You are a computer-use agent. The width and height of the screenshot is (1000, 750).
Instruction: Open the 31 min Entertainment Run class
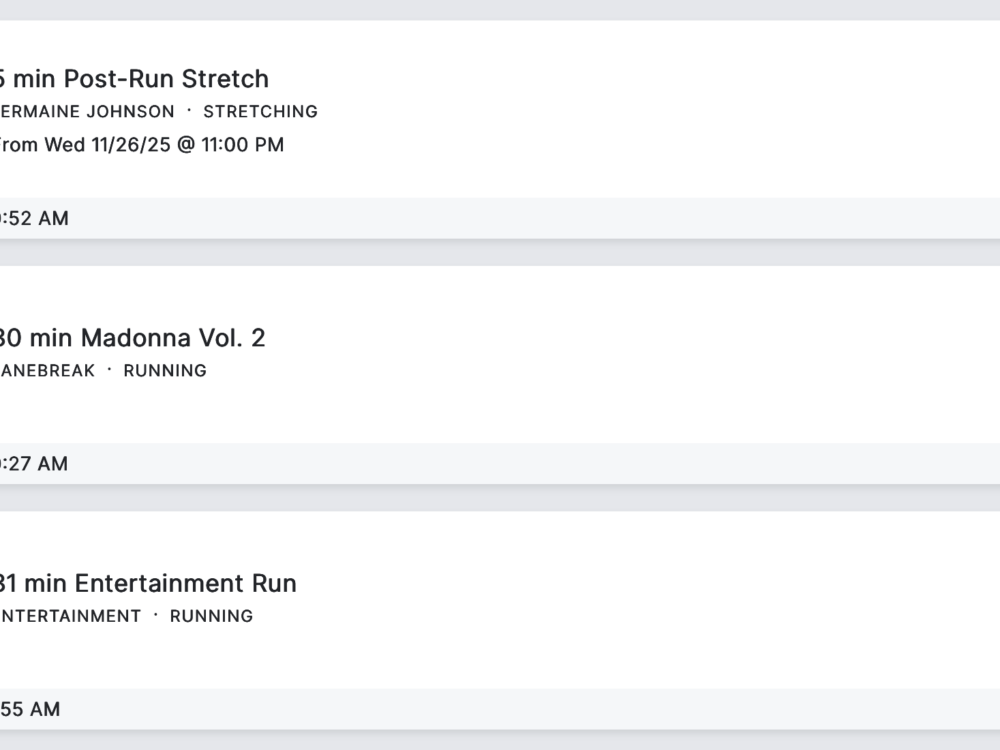pos(148,583)
